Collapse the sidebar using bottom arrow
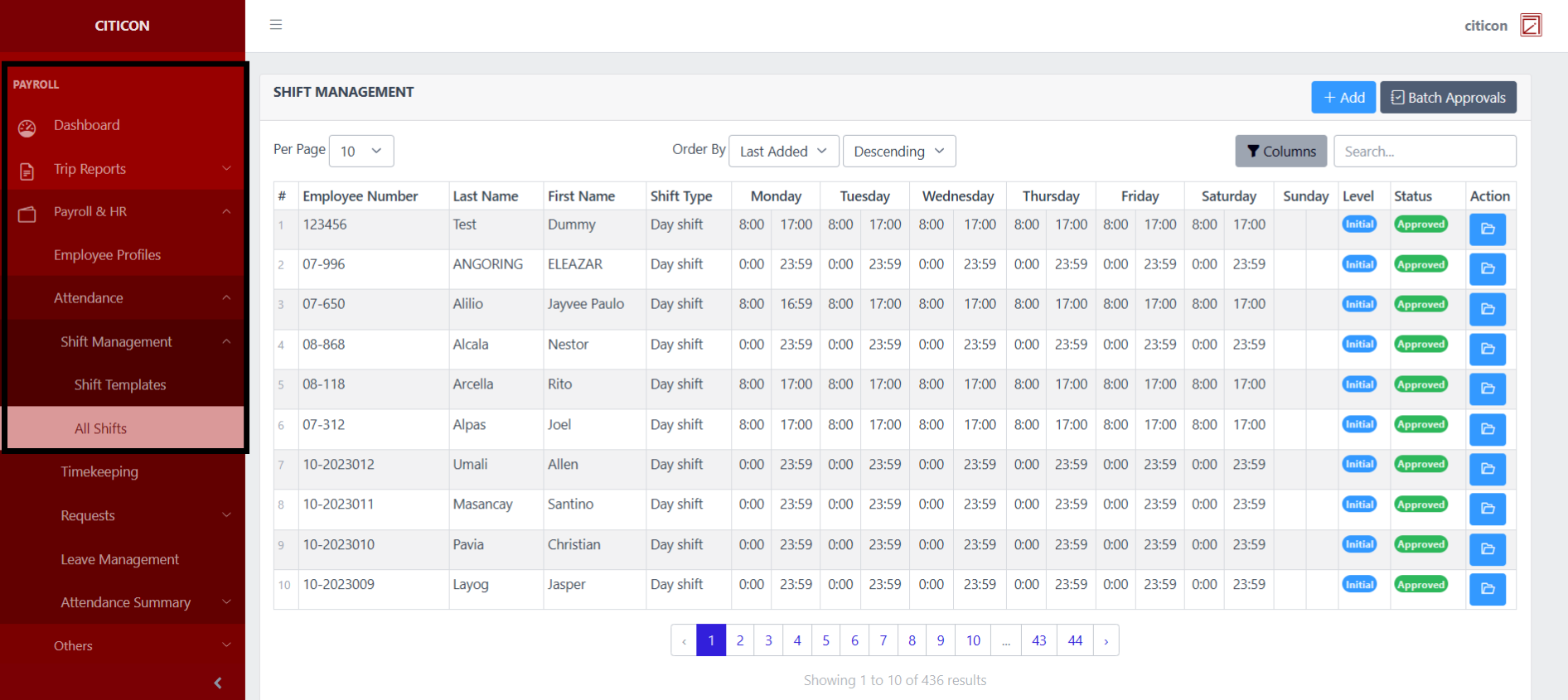This screenshot has width=1568, height=700. (218, 683)
